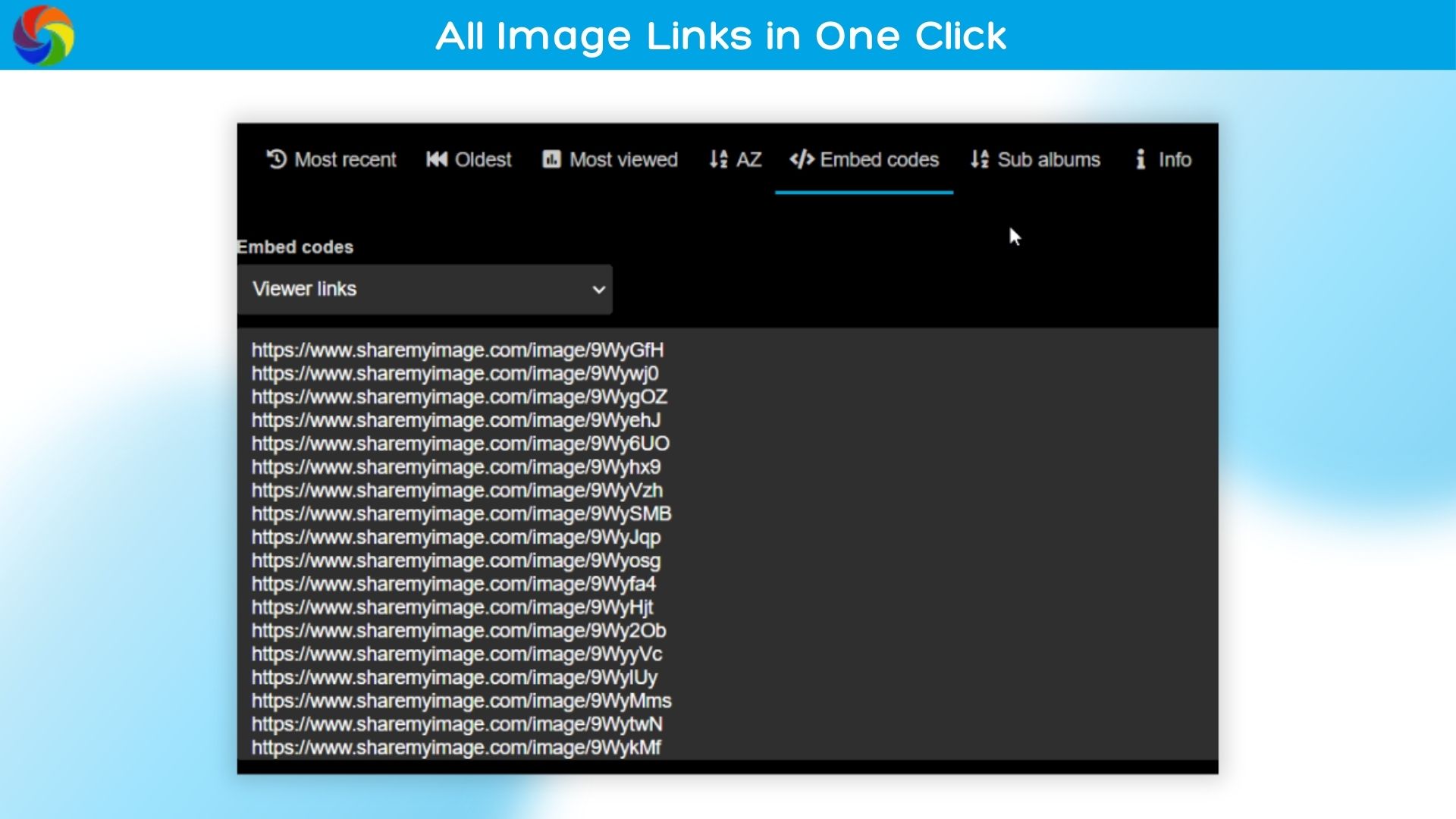This screenshot has width=1456, height=819.
Task: Click the sort icon next to AZ
Action: tap(718, 159)
